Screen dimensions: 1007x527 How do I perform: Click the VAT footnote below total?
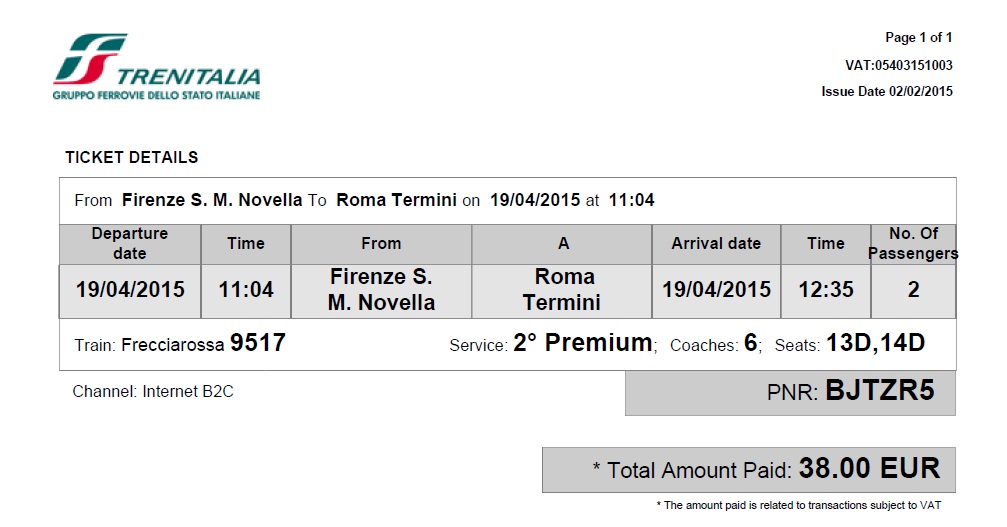799,506
